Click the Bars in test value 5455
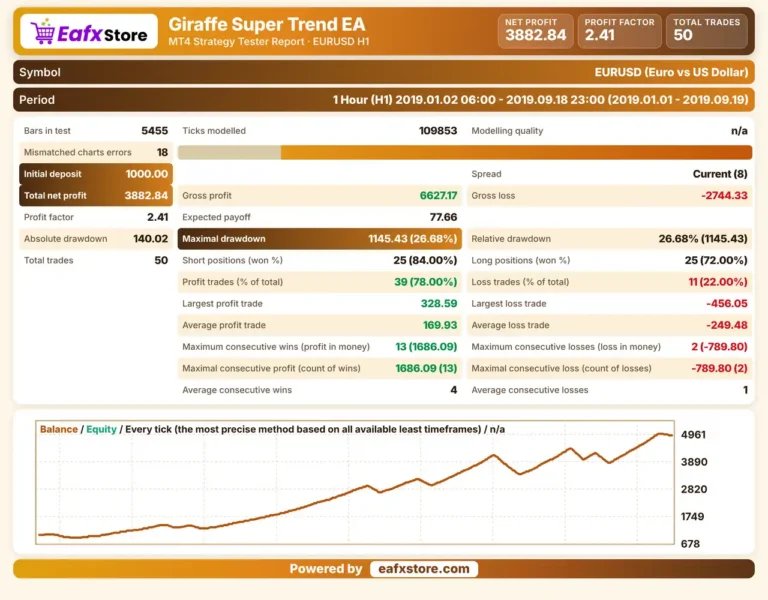Viewport: 768px width, 600px height. pos(154,131)
